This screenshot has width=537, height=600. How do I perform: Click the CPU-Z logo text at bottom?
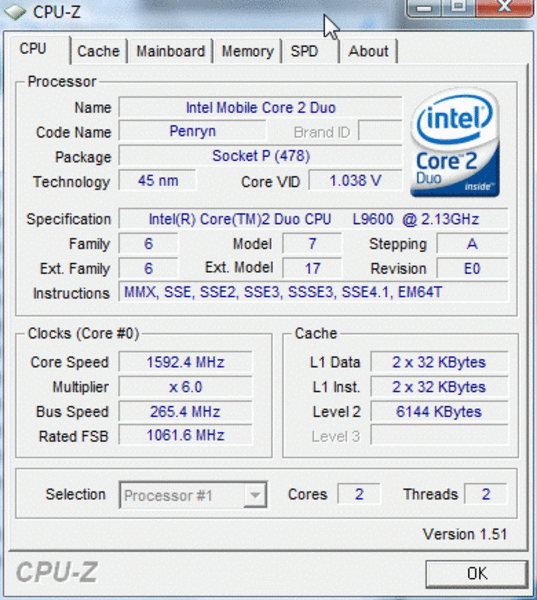coord(57,572)
